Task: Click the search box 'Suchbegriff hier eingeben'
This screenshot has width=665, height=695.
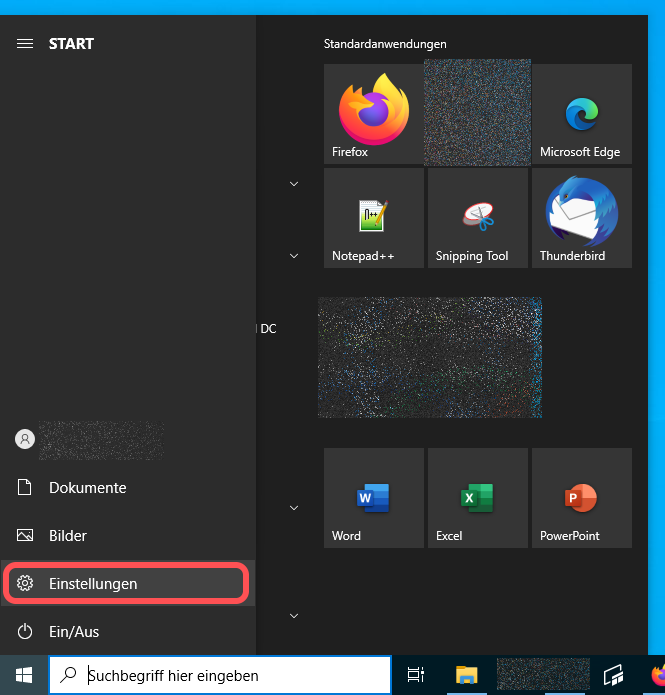Action: point(220,675)
